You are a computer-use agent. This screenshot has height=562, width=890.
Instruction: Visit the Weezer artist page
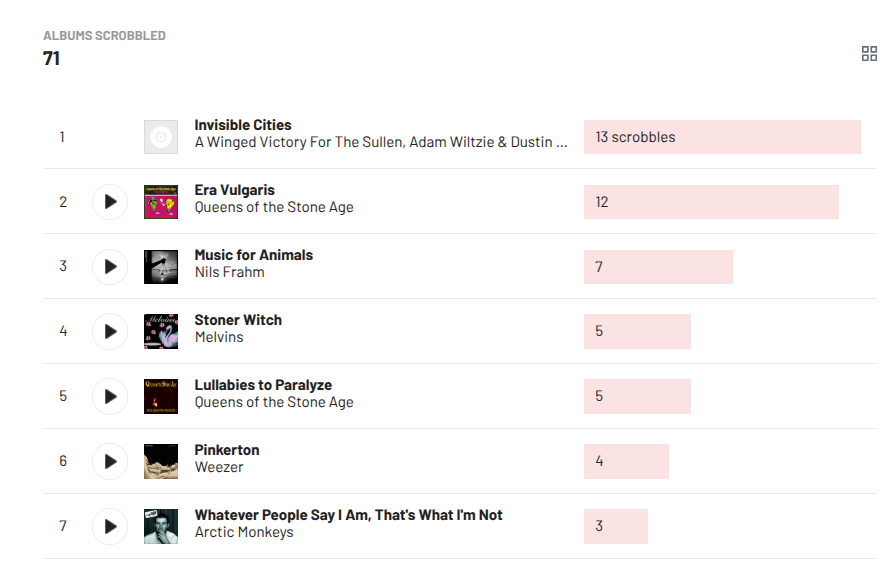click(219, 467)
